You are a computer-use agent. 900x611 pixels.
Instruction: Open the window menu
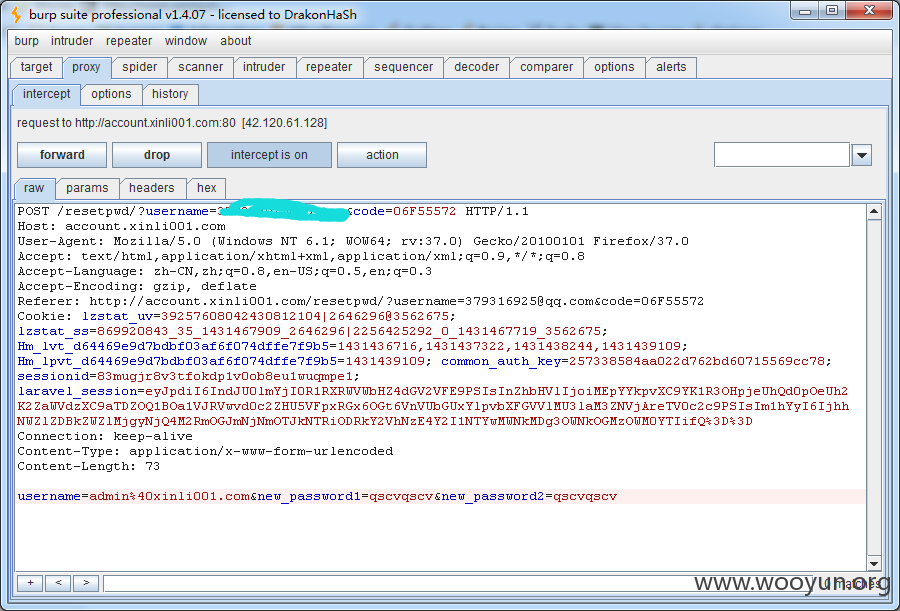coord(185,41)
